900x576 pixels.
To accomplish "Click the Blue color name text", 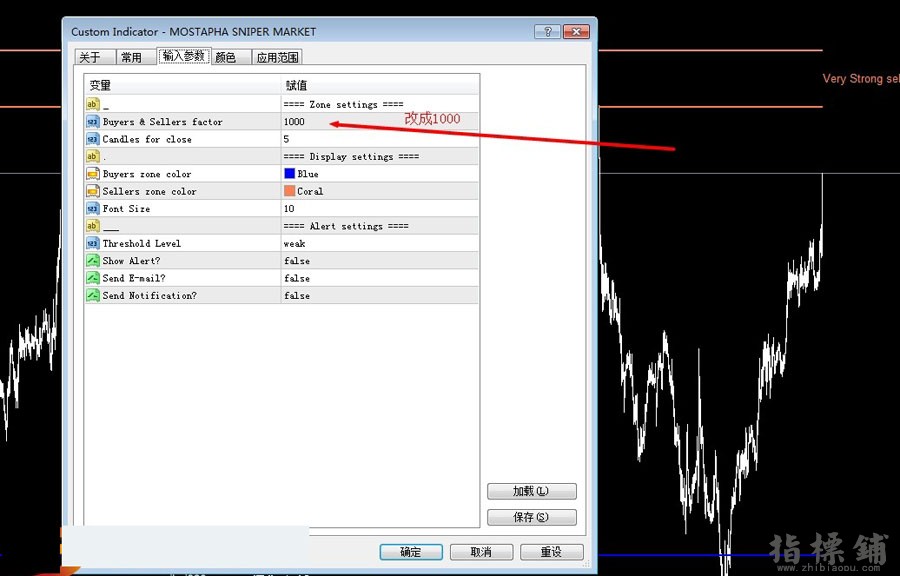I will point(308,174).
